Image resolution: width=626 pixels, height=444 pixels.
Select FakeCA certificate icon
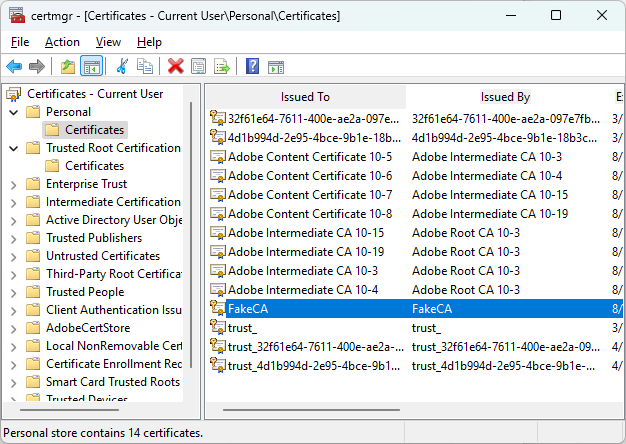pyautogui.click(x=218, y=308)
